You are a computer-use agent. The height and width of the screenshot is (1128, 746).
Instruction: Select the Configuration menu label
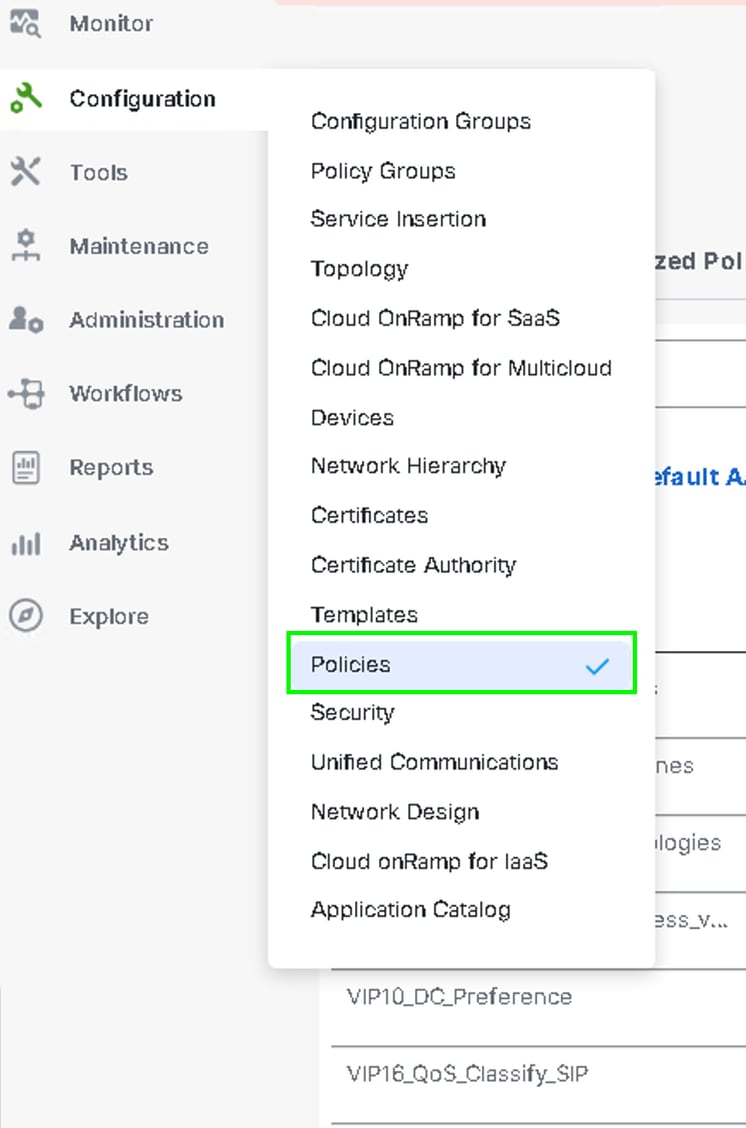(142, 99)
